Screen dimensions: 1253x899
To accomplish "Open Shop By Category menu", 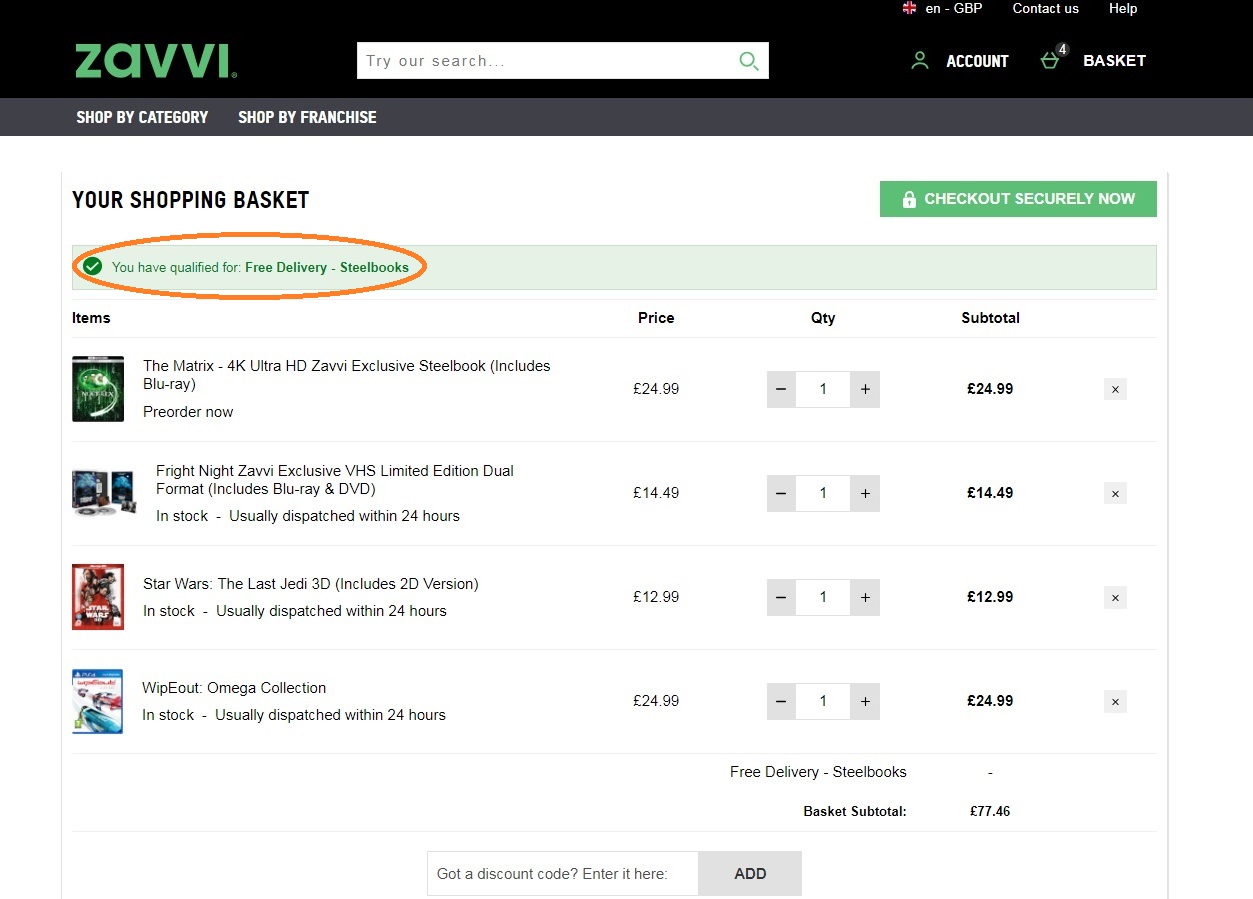I will point(142,117).
